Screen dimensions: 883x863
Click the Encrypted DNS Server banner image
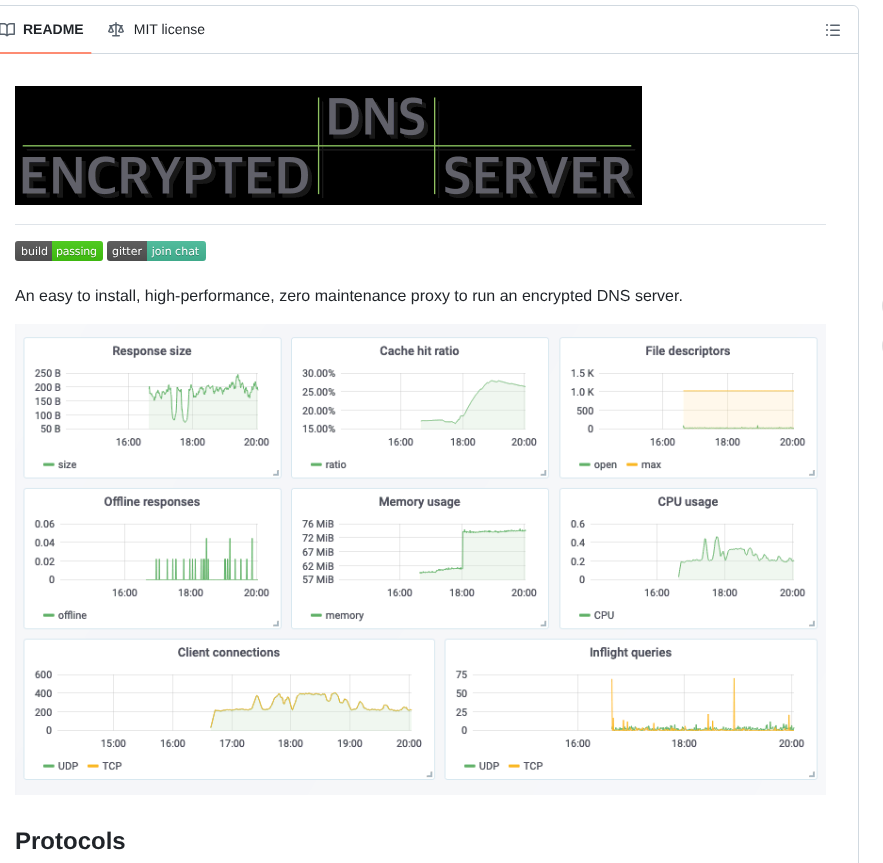tap(328, 145)
